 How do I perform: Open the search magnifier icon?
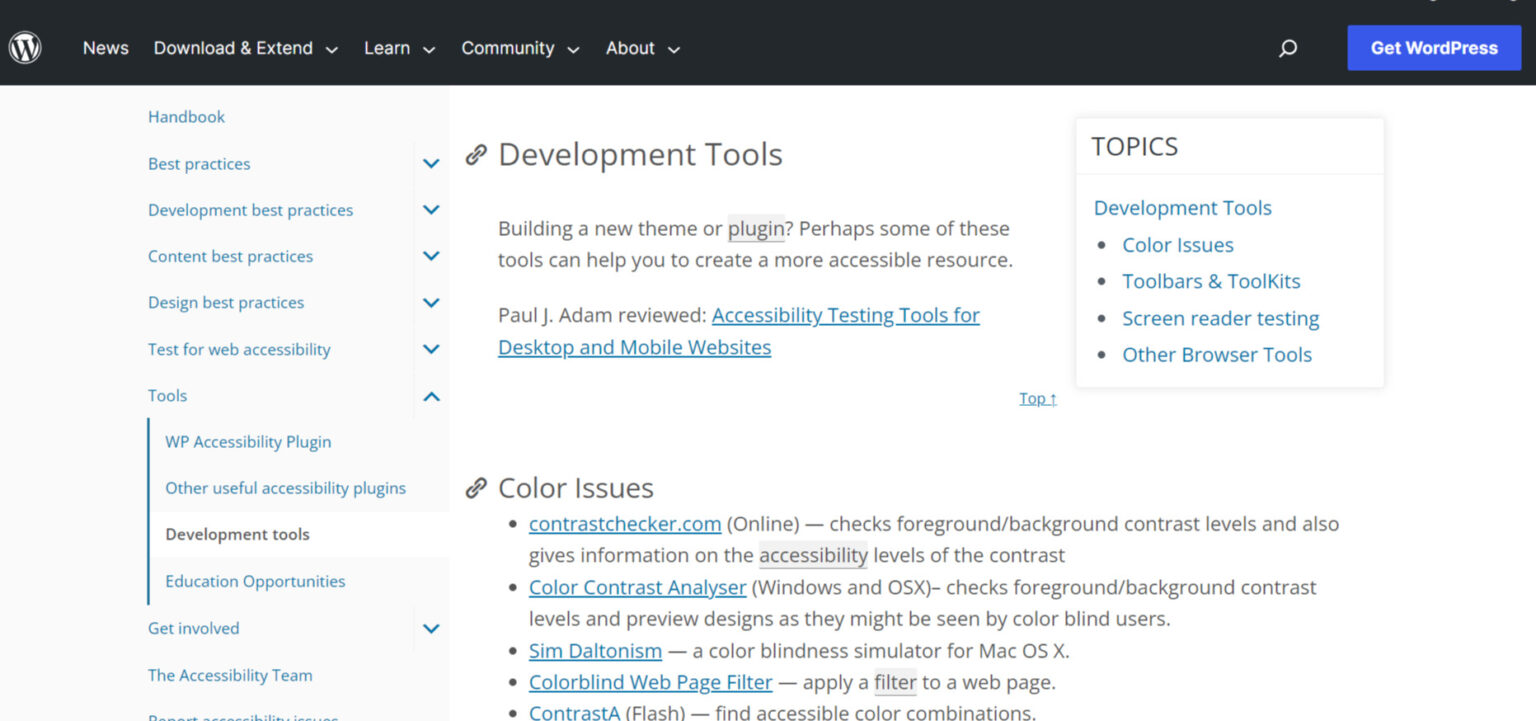(1288, 47)
